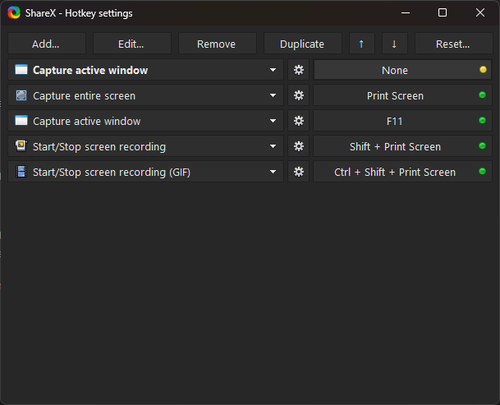
Task: Toggle green status dot for Ctrl + Shift + Print Screen
Action: click(x=482, y=172)
